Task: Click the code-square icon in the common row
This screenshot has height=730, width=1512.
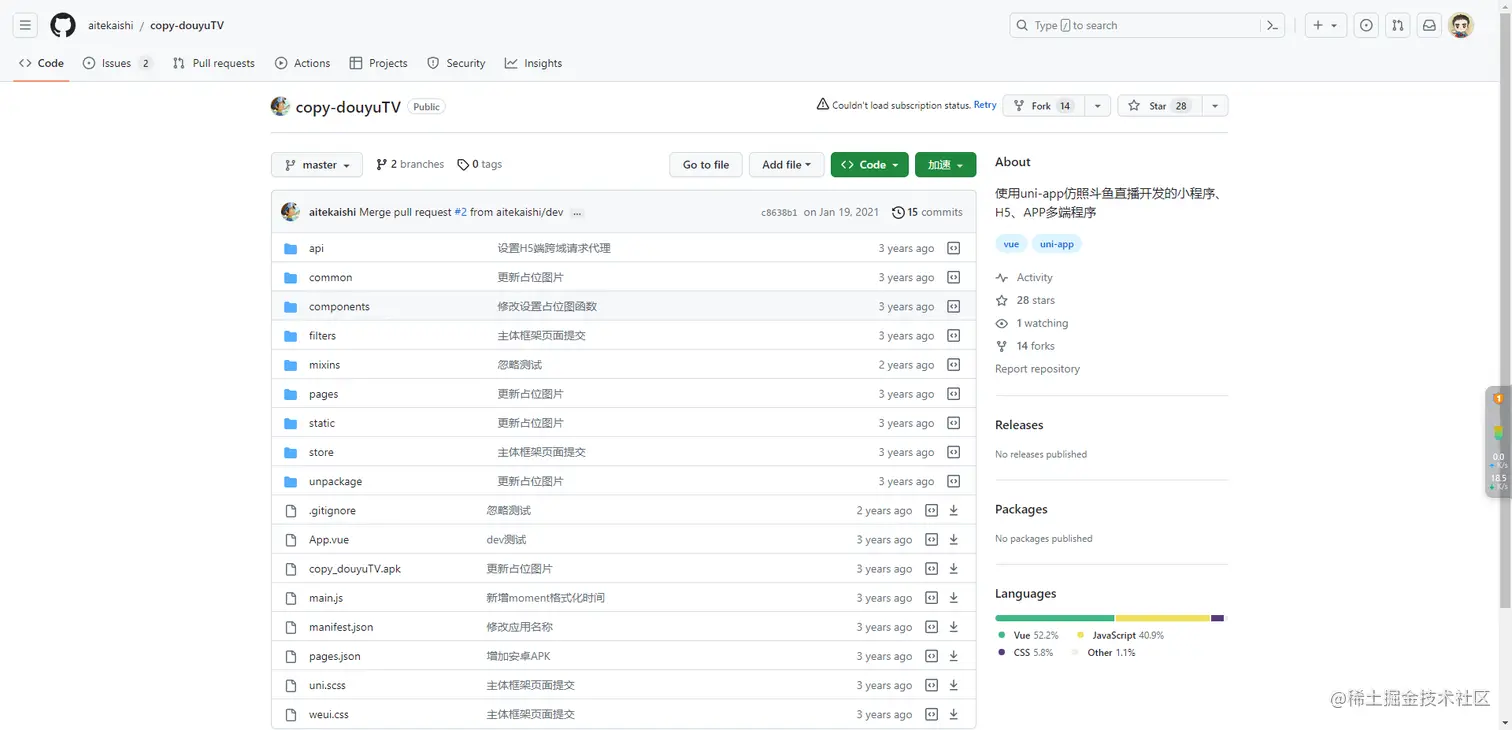Action: [x=954, y=277]
